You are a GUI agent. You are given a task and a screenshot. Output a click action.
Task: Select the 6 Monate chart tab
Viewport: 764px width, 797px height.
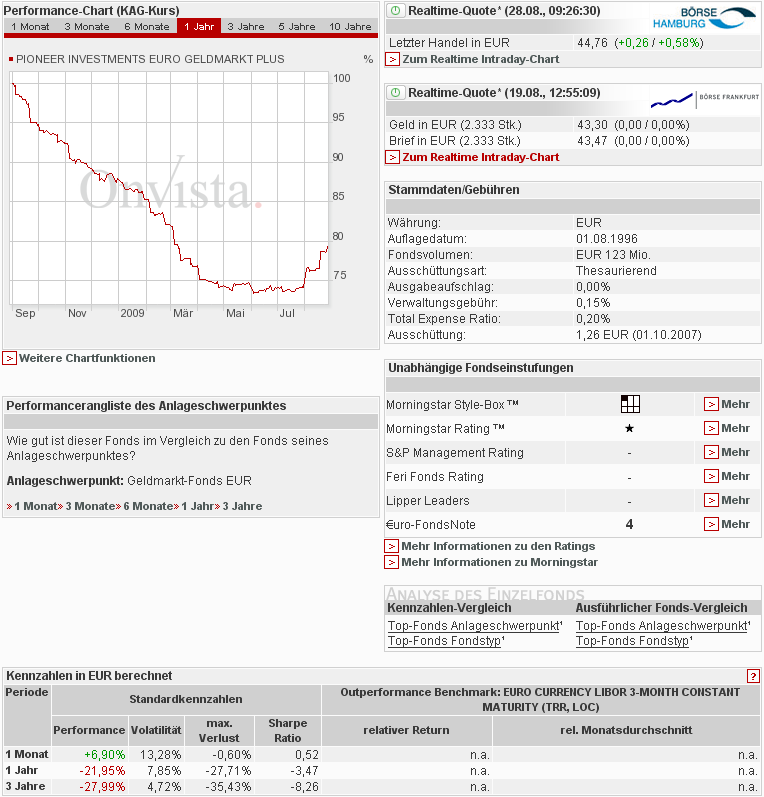coord(147,26)
